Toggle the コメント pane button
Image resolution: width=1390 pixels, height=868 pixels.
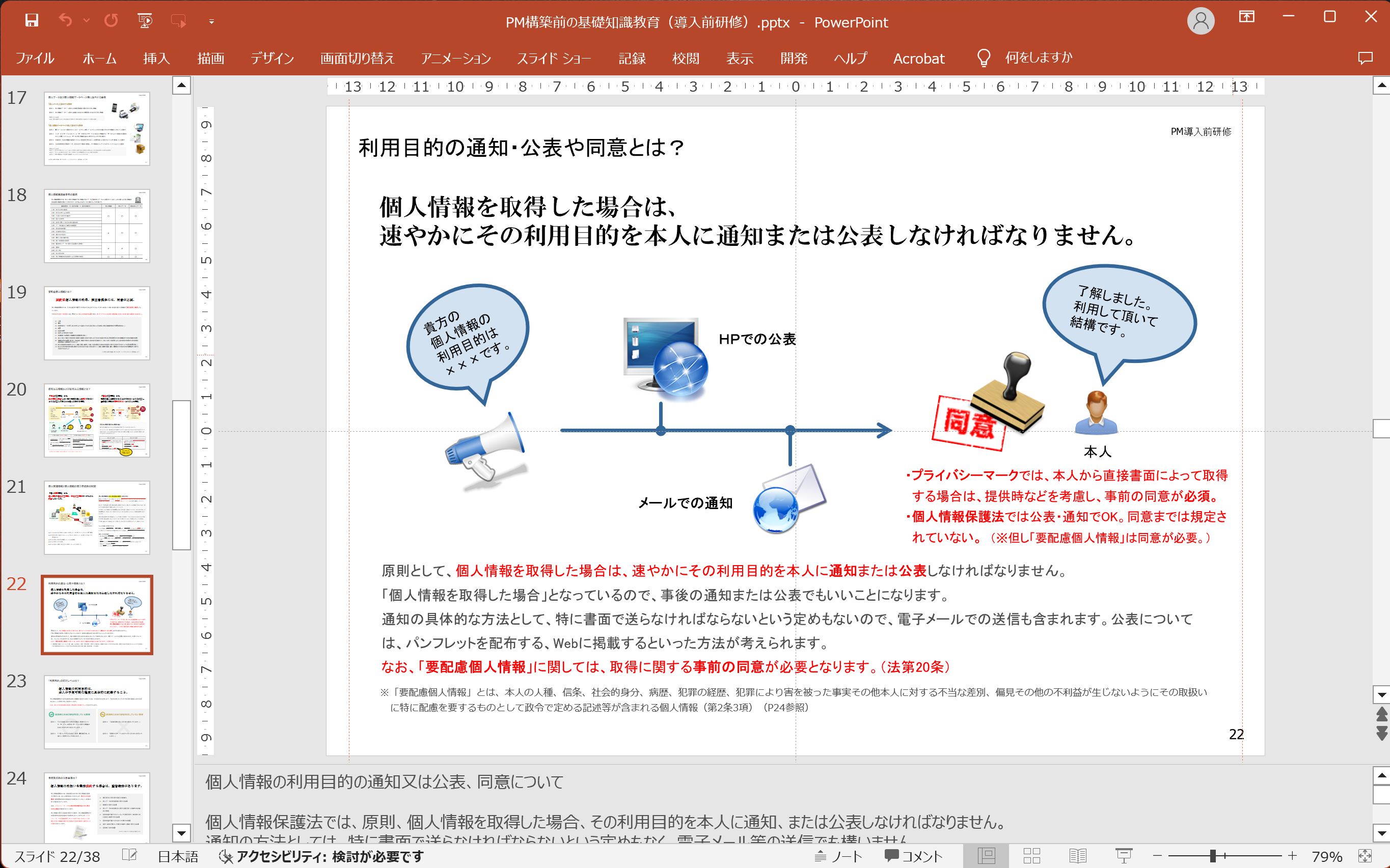[x=913, y=856]
